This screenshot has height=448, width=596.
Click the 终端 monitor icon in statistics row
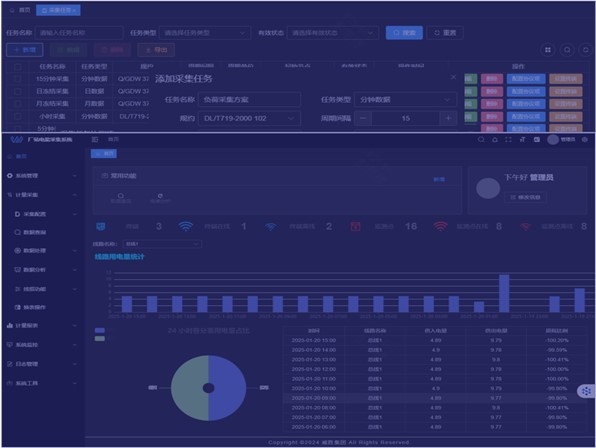pos(101,226)
